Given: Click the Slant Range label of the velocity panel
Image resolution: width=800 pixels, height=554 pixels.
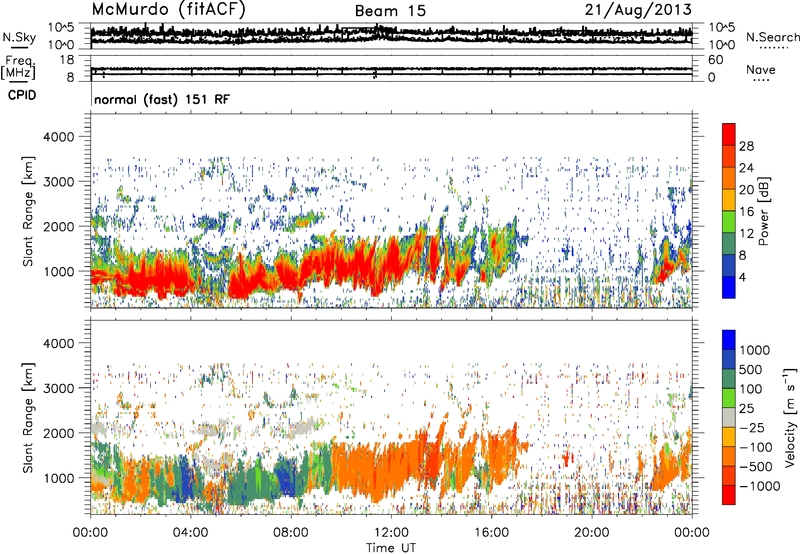Looking at the screenshot, I should [28, 418].
